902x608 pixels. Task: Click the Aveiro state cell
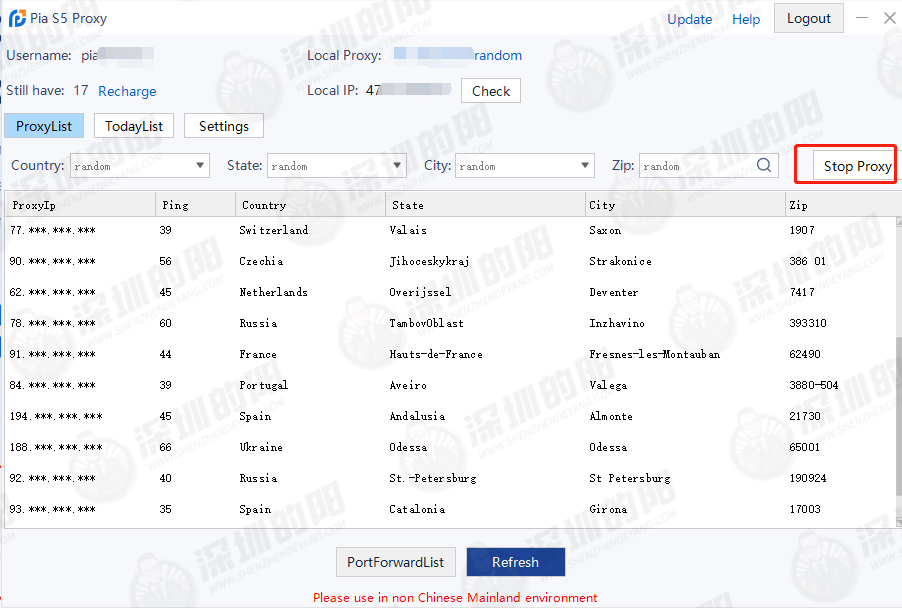point(408,385)
